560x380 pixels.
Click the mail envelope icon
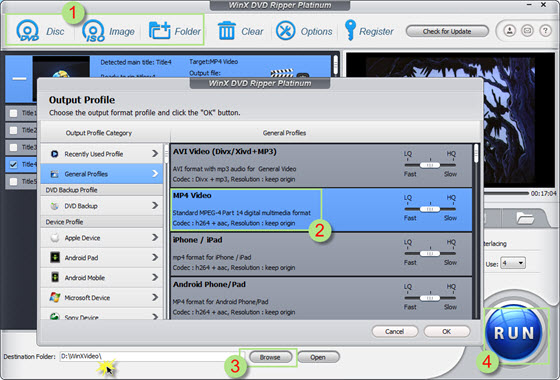pyautogui.click(x=527, y=31)
